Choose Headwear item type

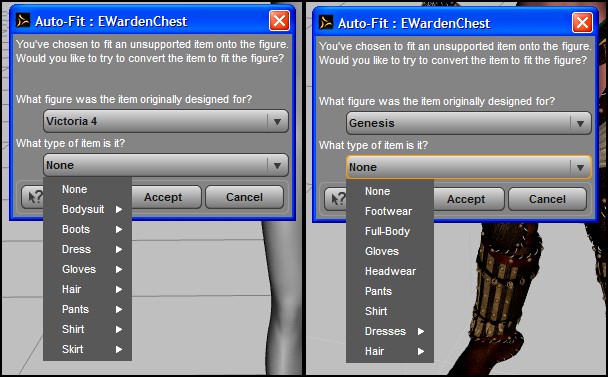pos(390,271)
